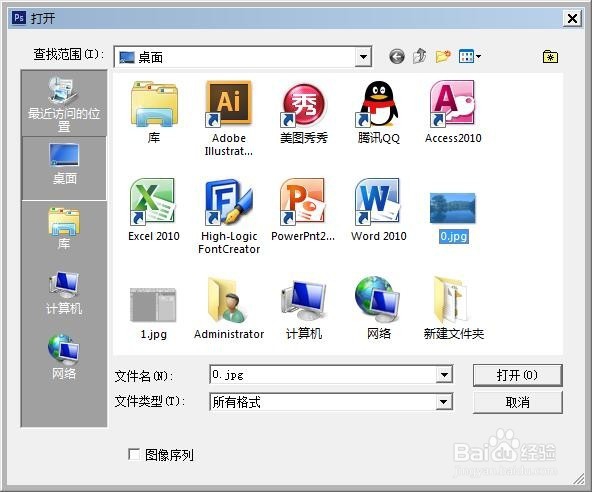Image resolution: width=592 pixels, height=492 pixels.
Task: Expand the 文件类型 format dropdown
Action: point(444,402)
